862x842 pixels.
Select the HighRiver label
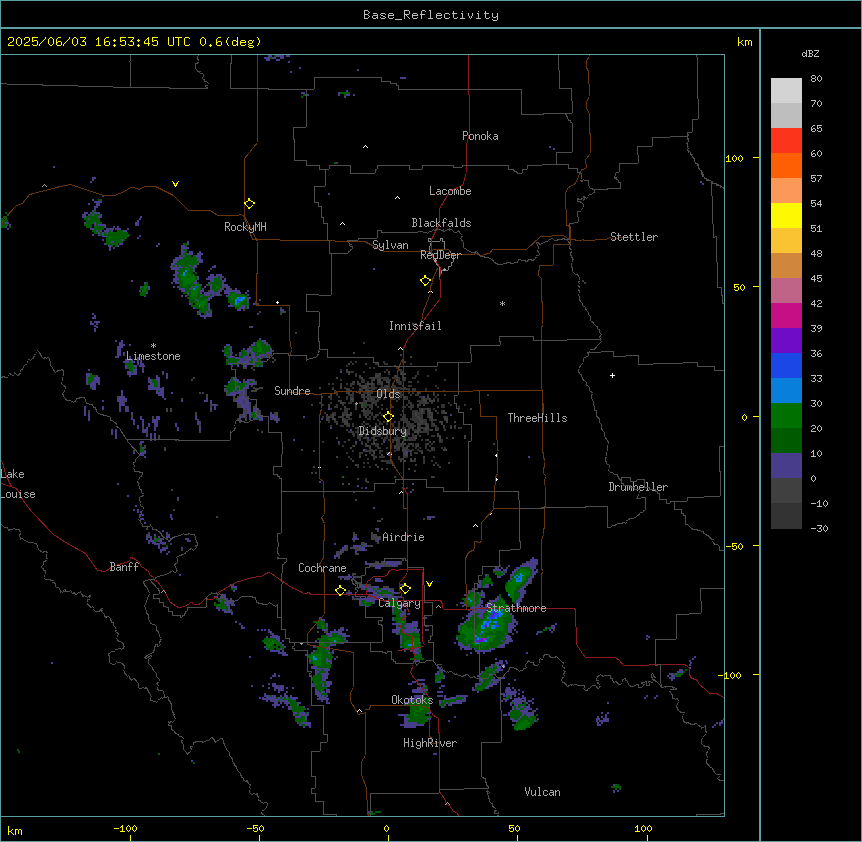pyautogui.click(x=430, y=743)
